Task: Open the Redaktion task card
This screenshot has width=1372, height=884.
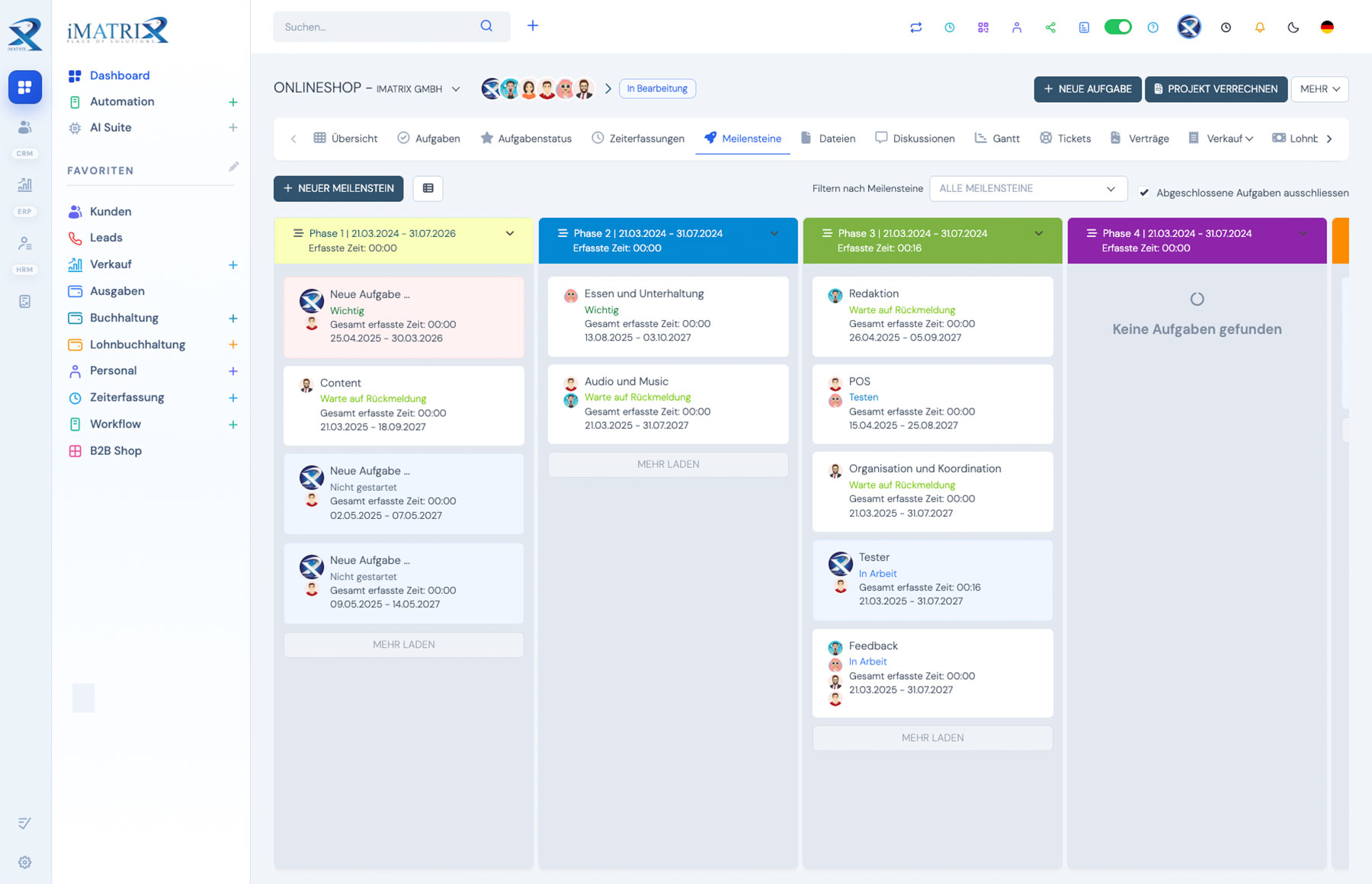Action: 933,316
